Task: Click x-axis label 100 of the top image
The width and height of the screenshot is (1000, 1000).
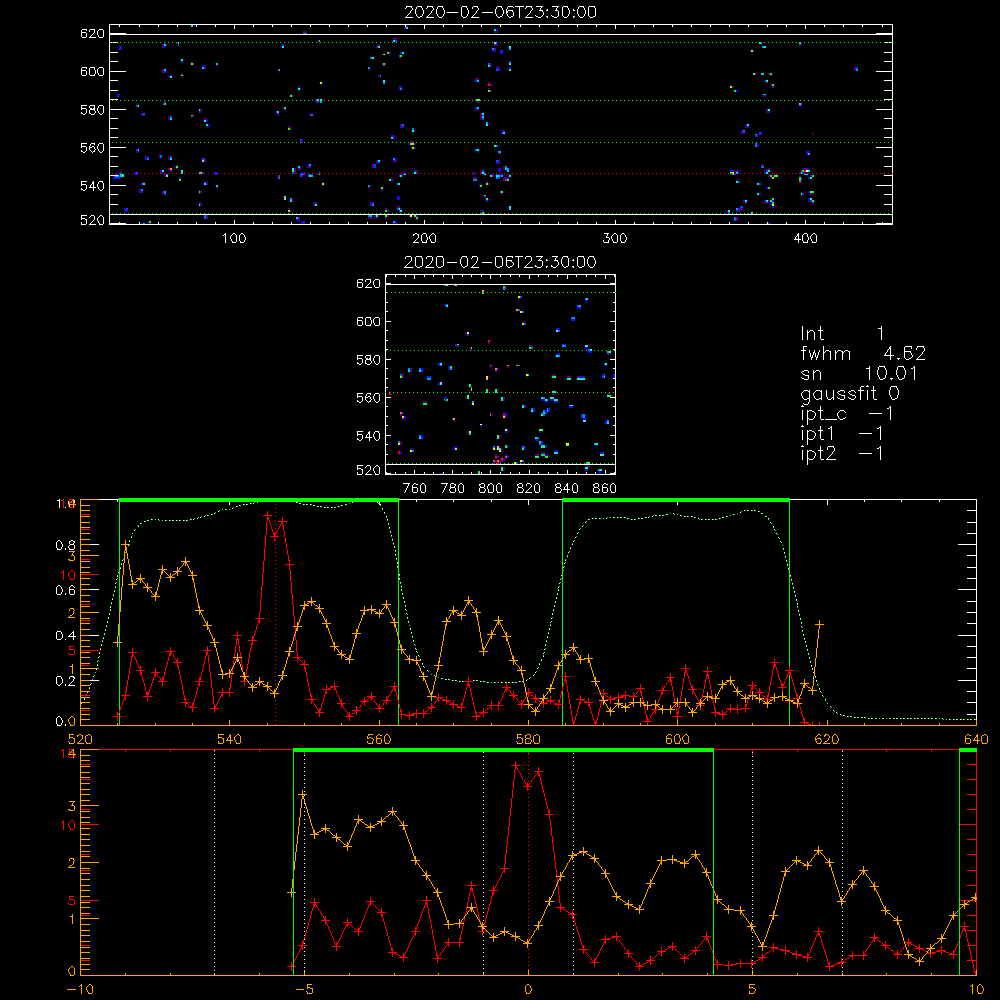Action: click(234, 239)
